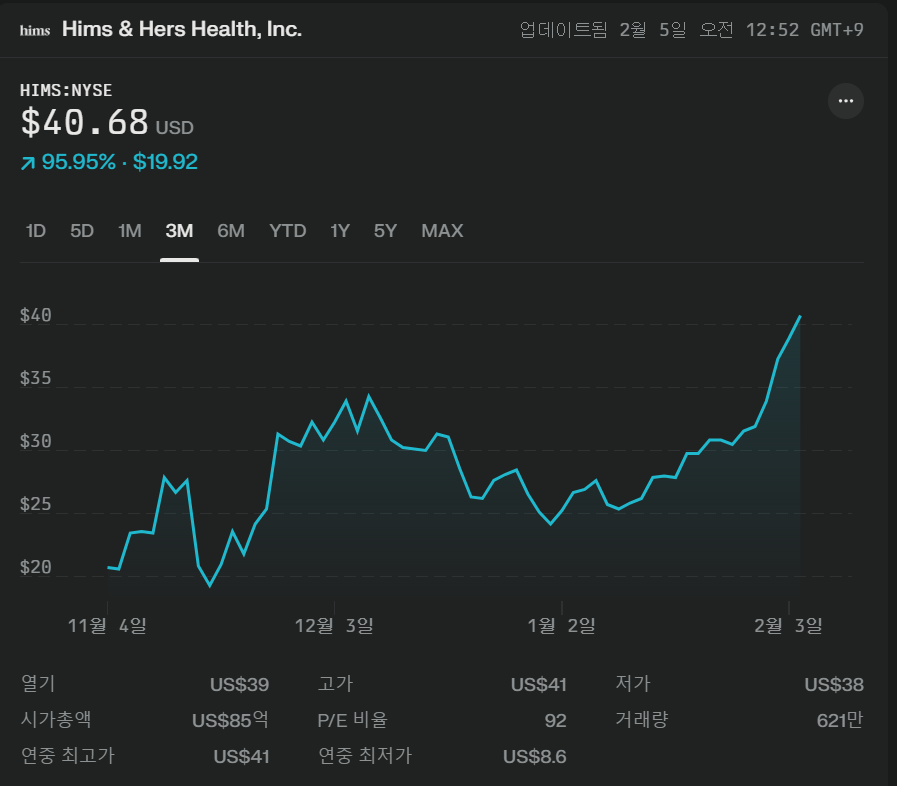Click the chart line's latest peak point
Viewport: 897px width, 786px height.
coord(800,316)
